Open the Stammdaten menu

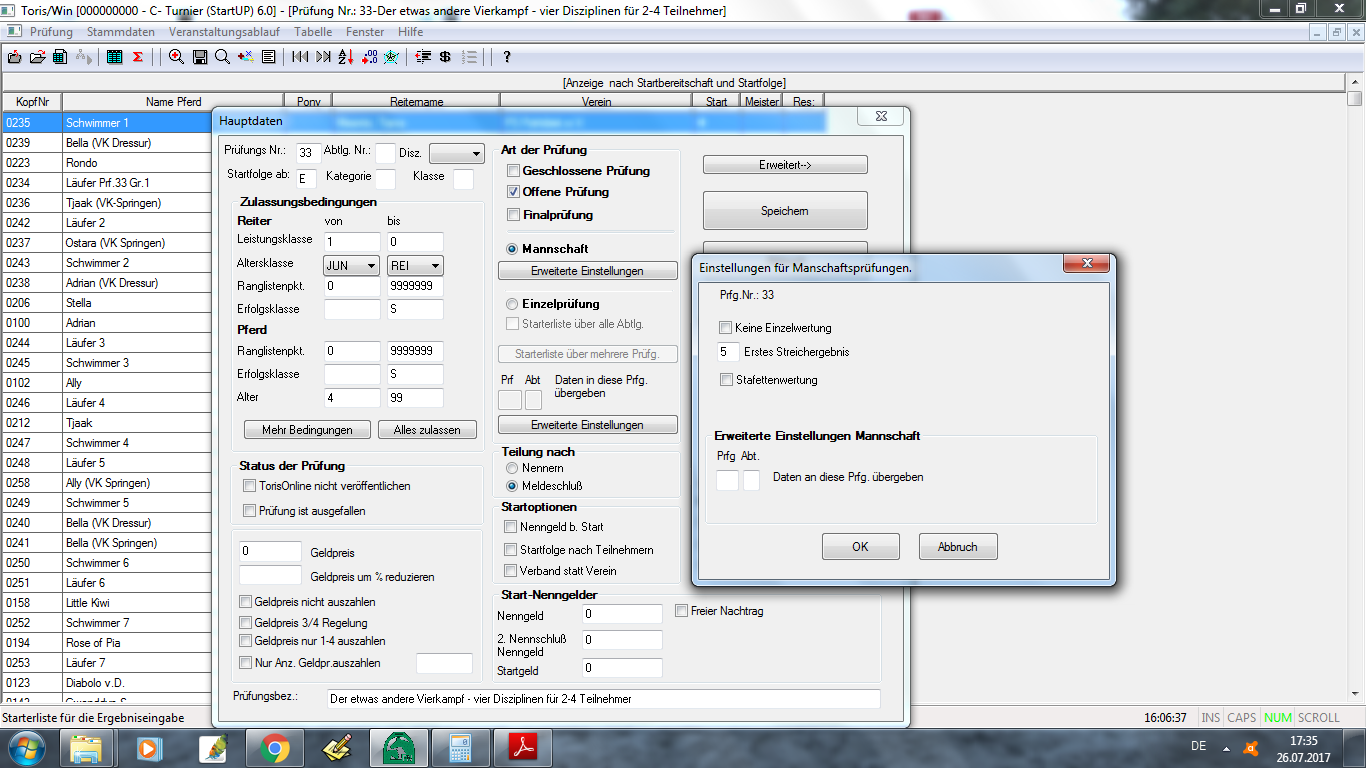pyautogui.click(x=120, y=32)
